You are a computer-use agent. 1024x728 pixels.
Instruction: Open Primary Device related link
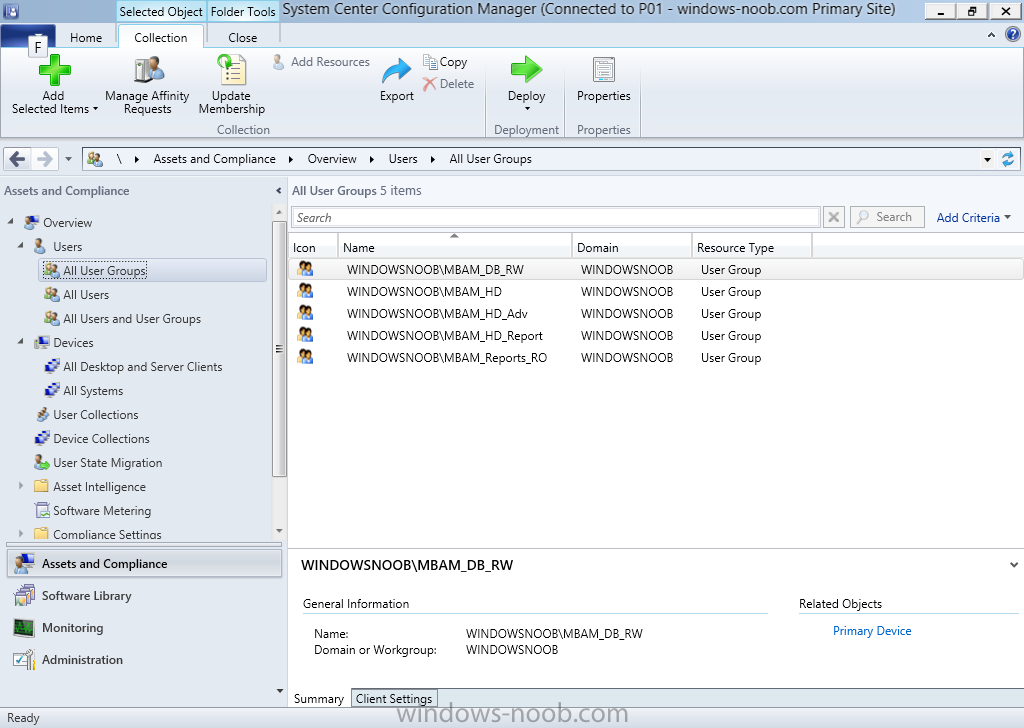[872, 631]
